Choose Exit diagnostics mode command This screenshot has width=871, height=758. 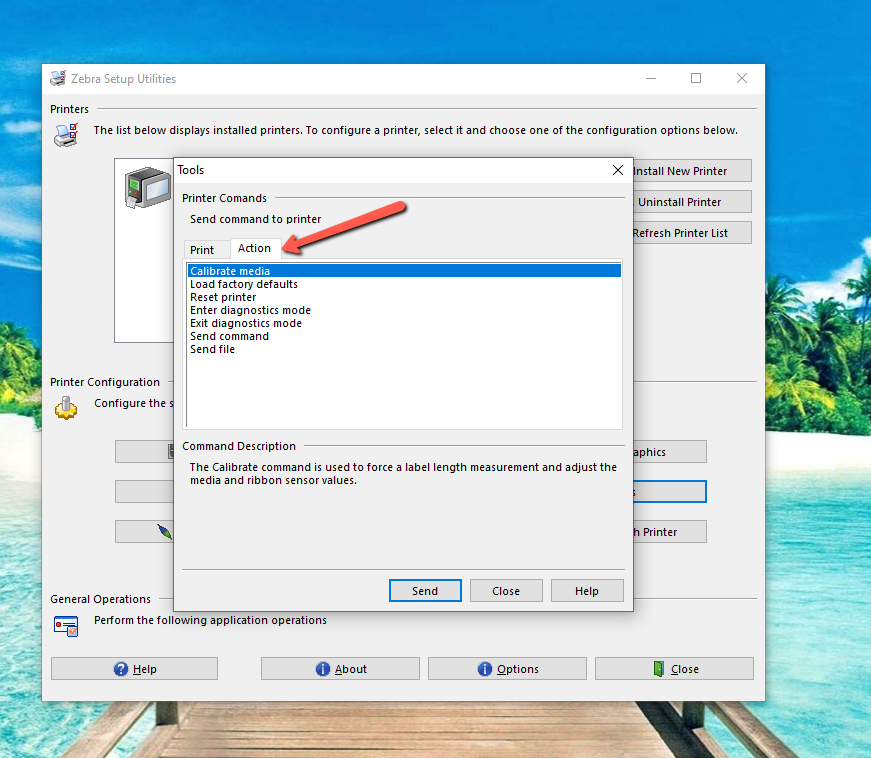pyautogui.click(x=246, y=323)
